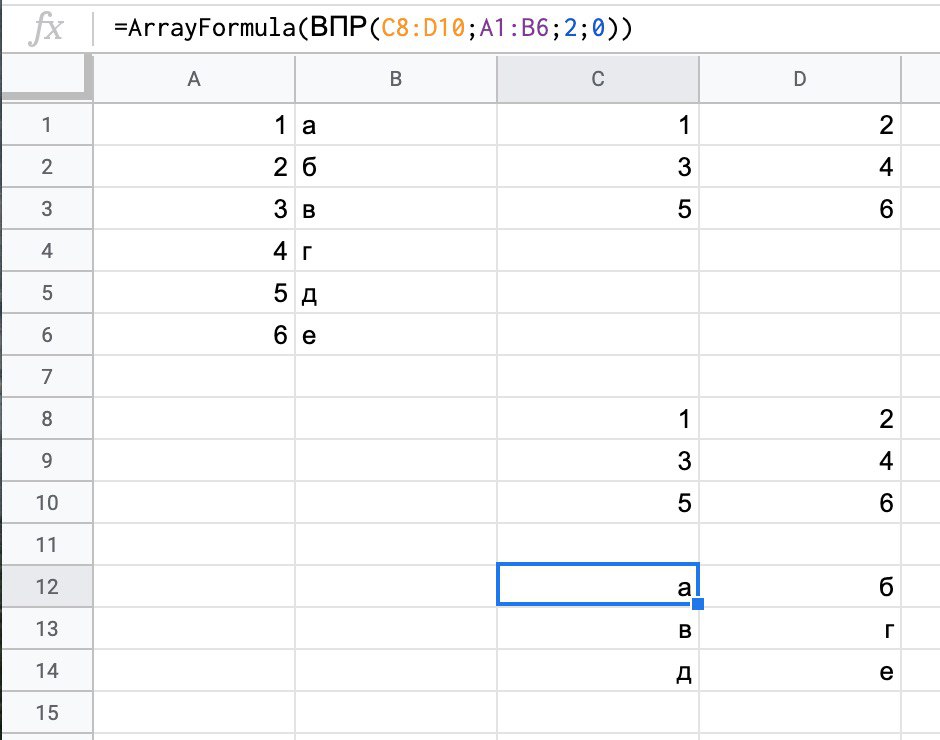Select row 15 header
The height and width of the screenshot is (740, 940).
click(x=47, y=712)
